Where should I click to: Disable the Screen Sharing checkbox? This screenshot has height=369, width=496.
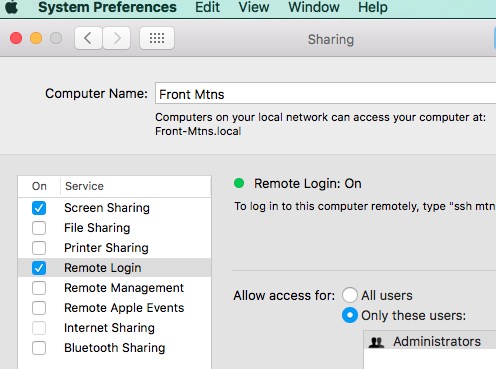pos(39,208)
